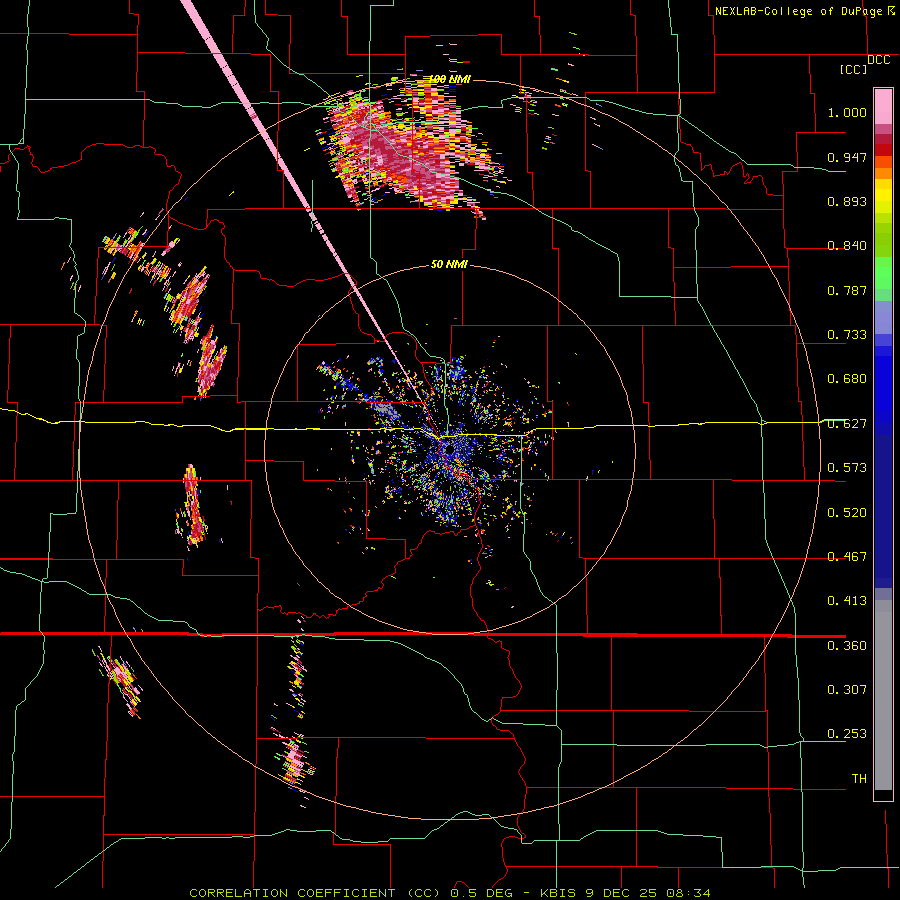Select the 0.947 legend value
The height and width of the screenshot is (900, 900).
coord(847,157)
